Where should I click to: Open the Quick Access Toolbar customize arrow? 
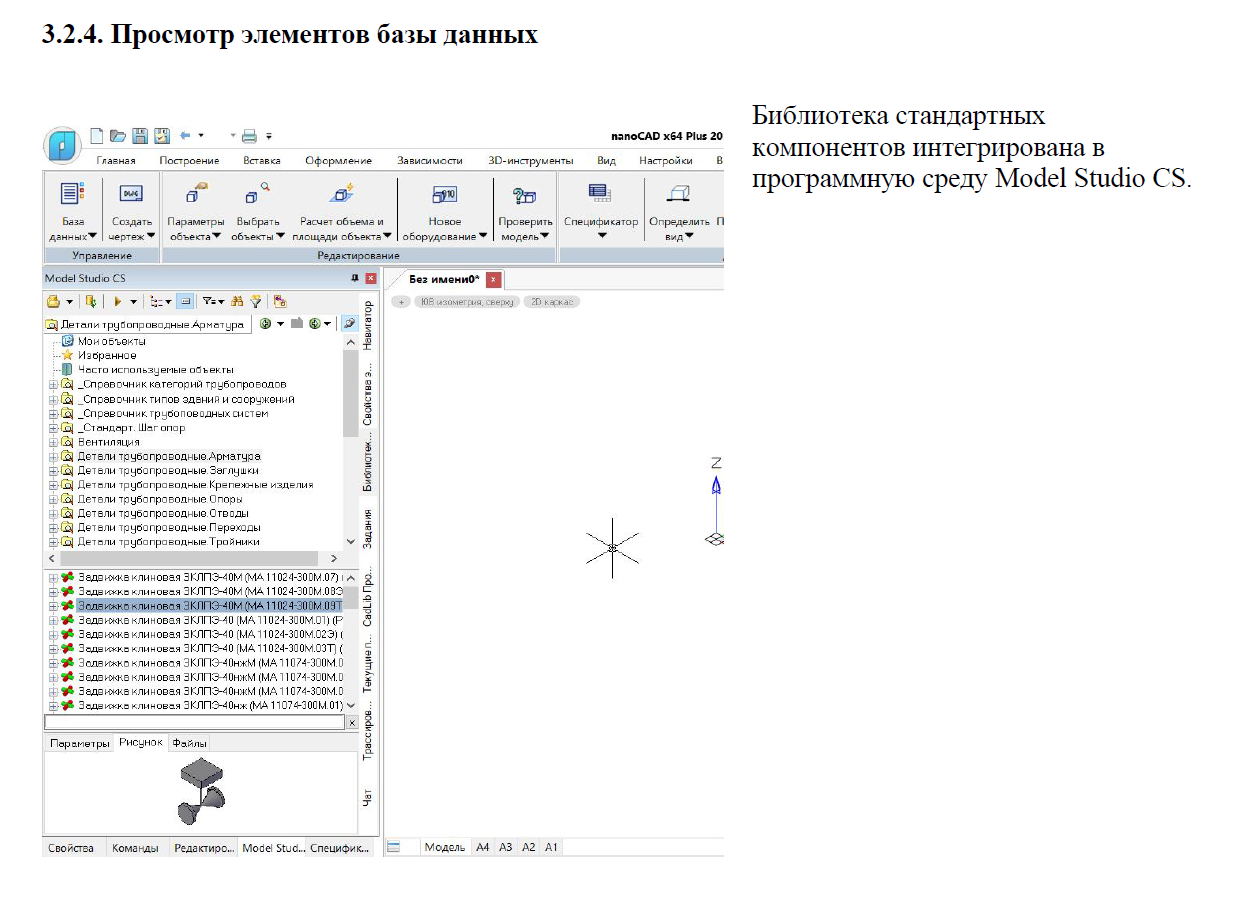click(x=269, y=136)
